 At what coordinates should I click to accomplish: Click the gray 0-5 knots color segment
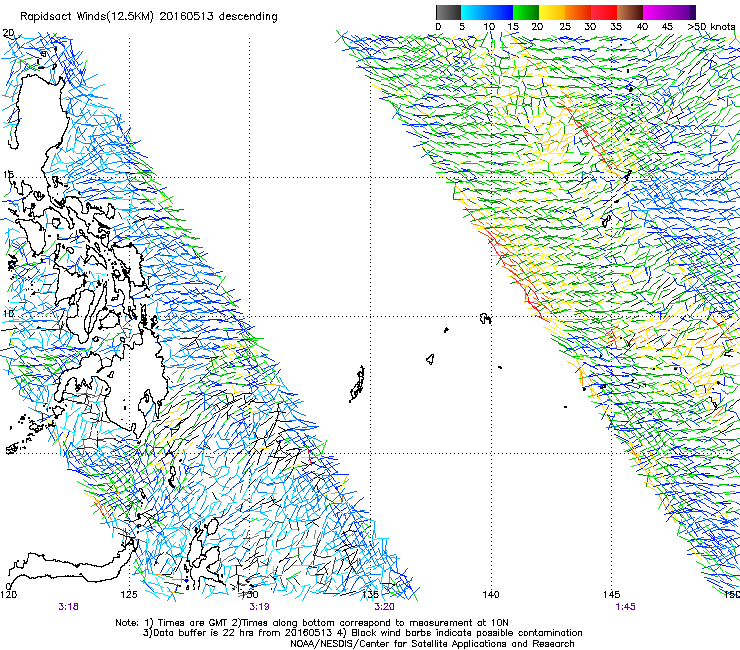448,12
